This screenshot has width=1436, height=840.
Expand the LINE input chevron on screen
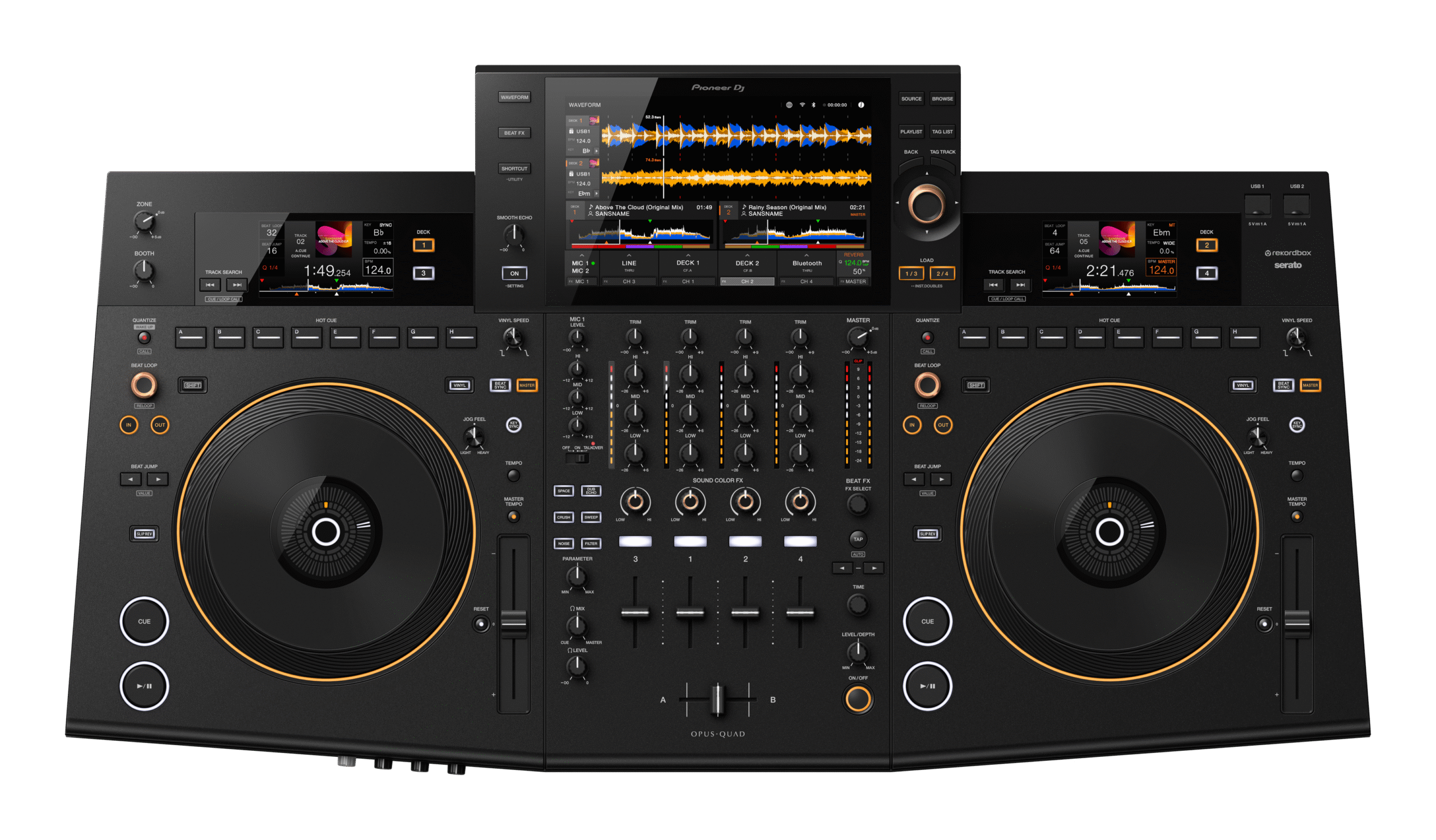point(629,256)
